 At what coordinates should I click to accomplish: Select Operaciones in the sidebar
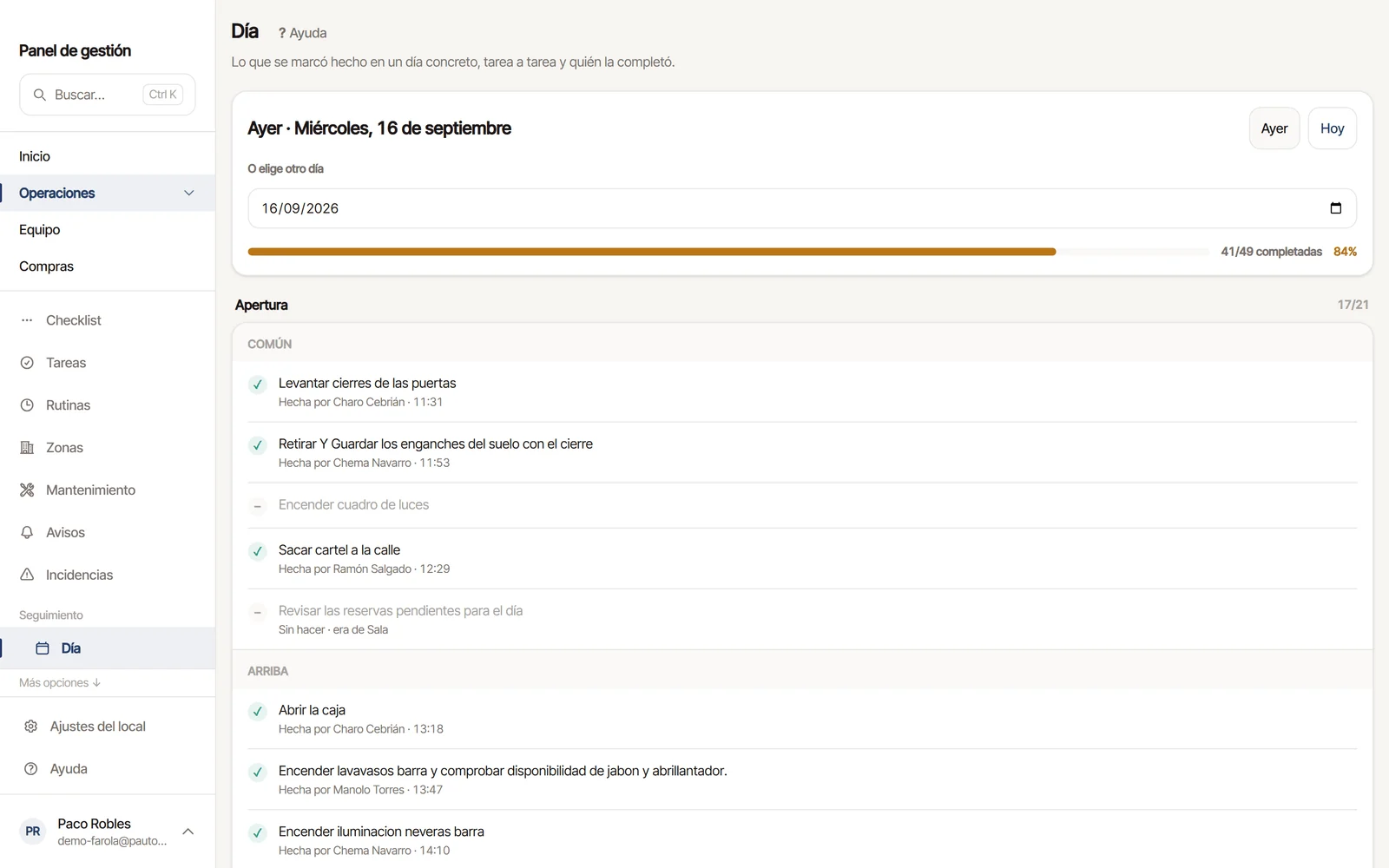[108, 193]
